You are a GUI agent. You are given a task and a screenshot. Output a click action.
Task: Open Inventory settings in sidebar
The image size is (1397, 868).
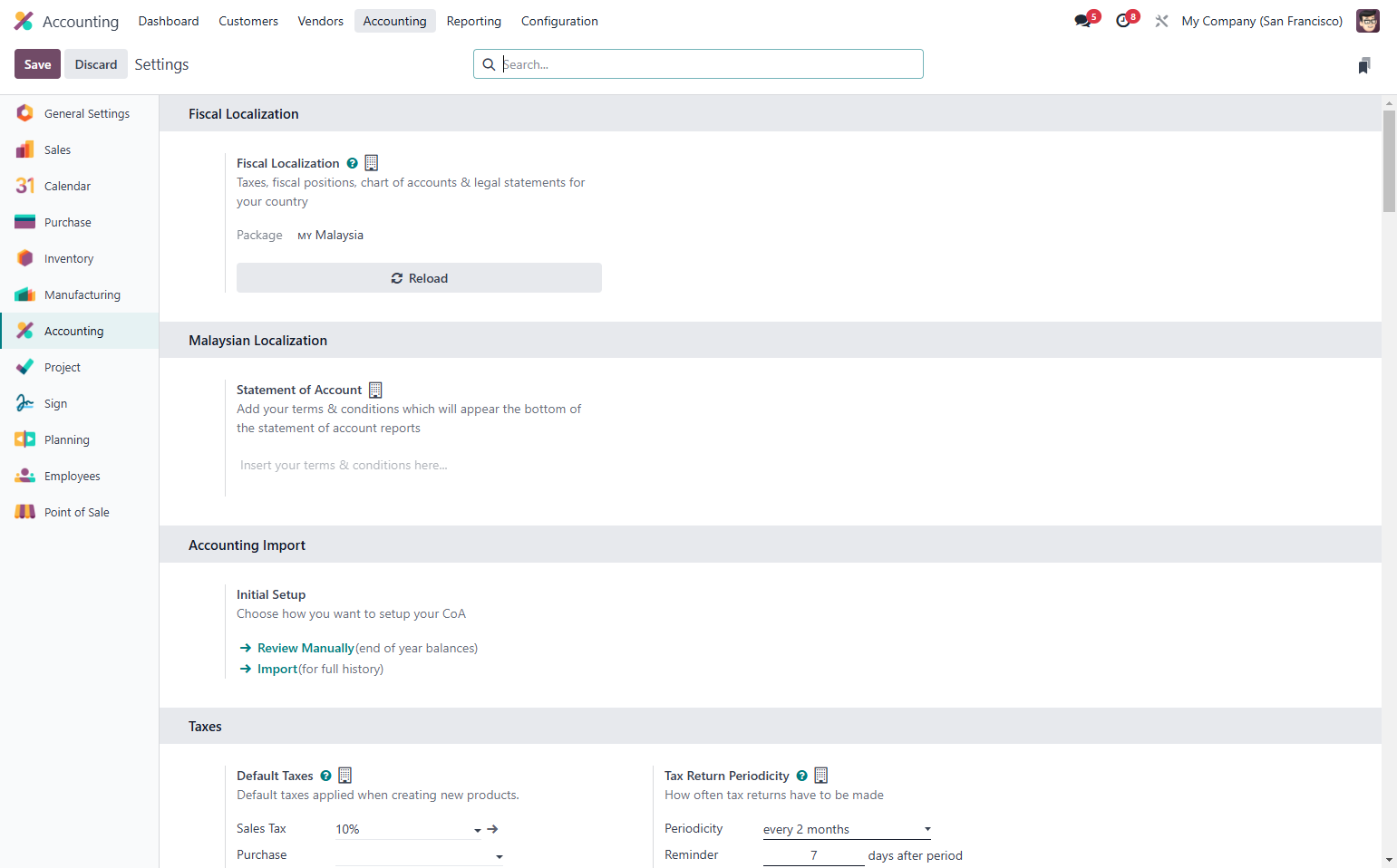click(x=80, y=258)
